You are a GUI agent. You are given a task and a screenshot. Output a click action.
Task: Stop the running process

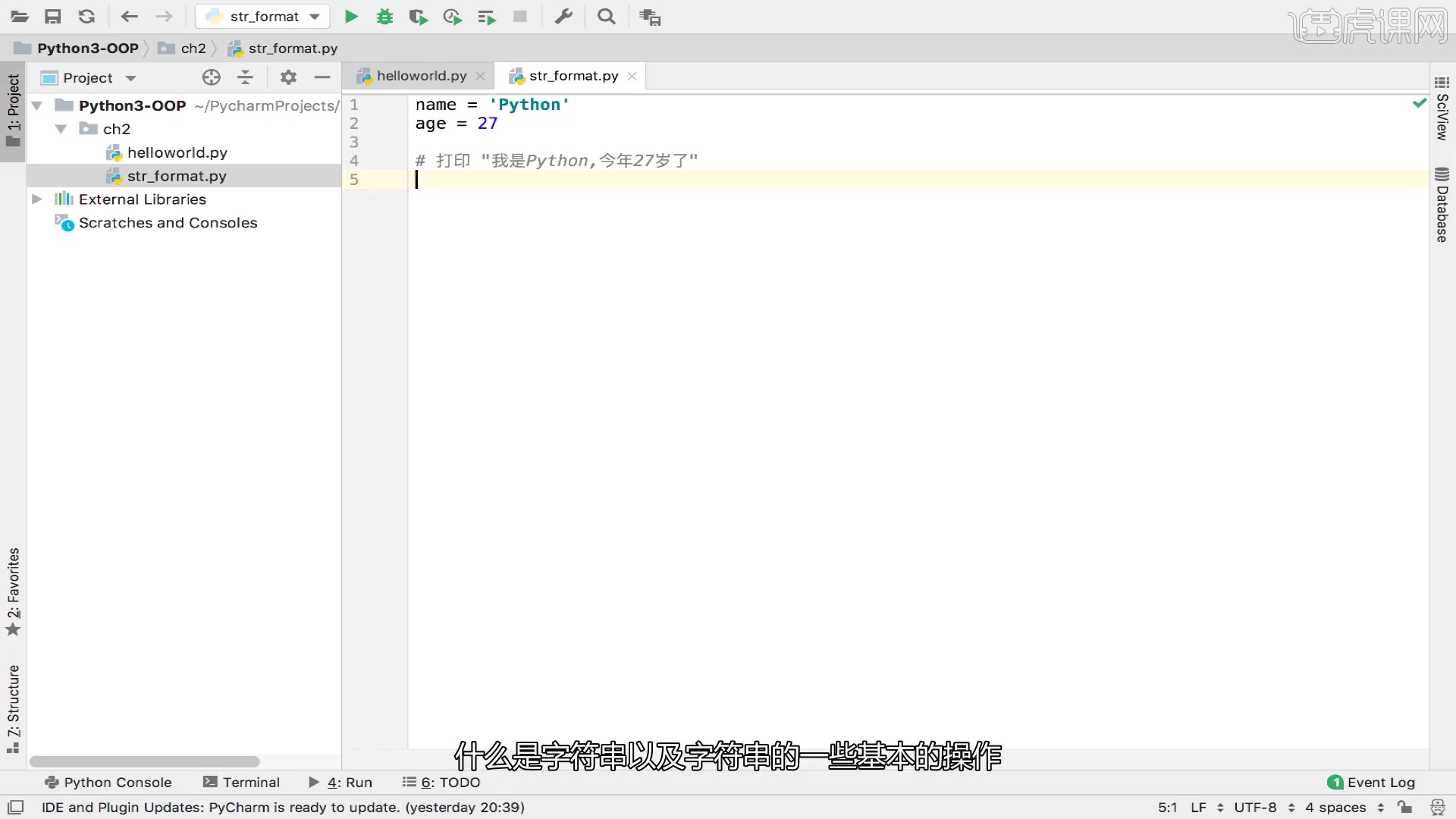[x=519, y=16]
